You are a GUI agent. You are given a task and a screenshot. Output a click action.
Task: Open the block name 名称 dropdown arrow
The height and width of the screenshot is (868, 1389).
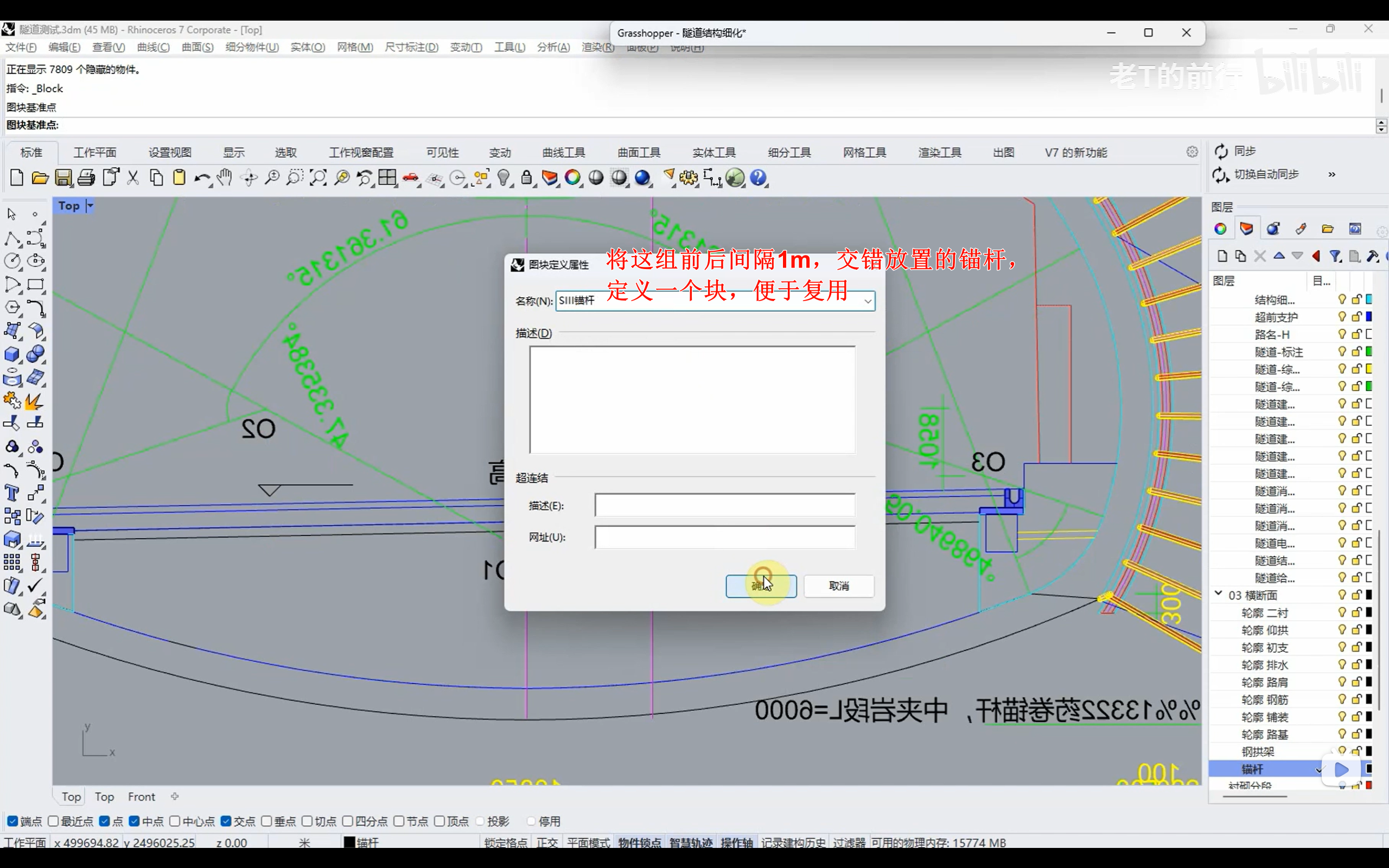coord(867,301)
